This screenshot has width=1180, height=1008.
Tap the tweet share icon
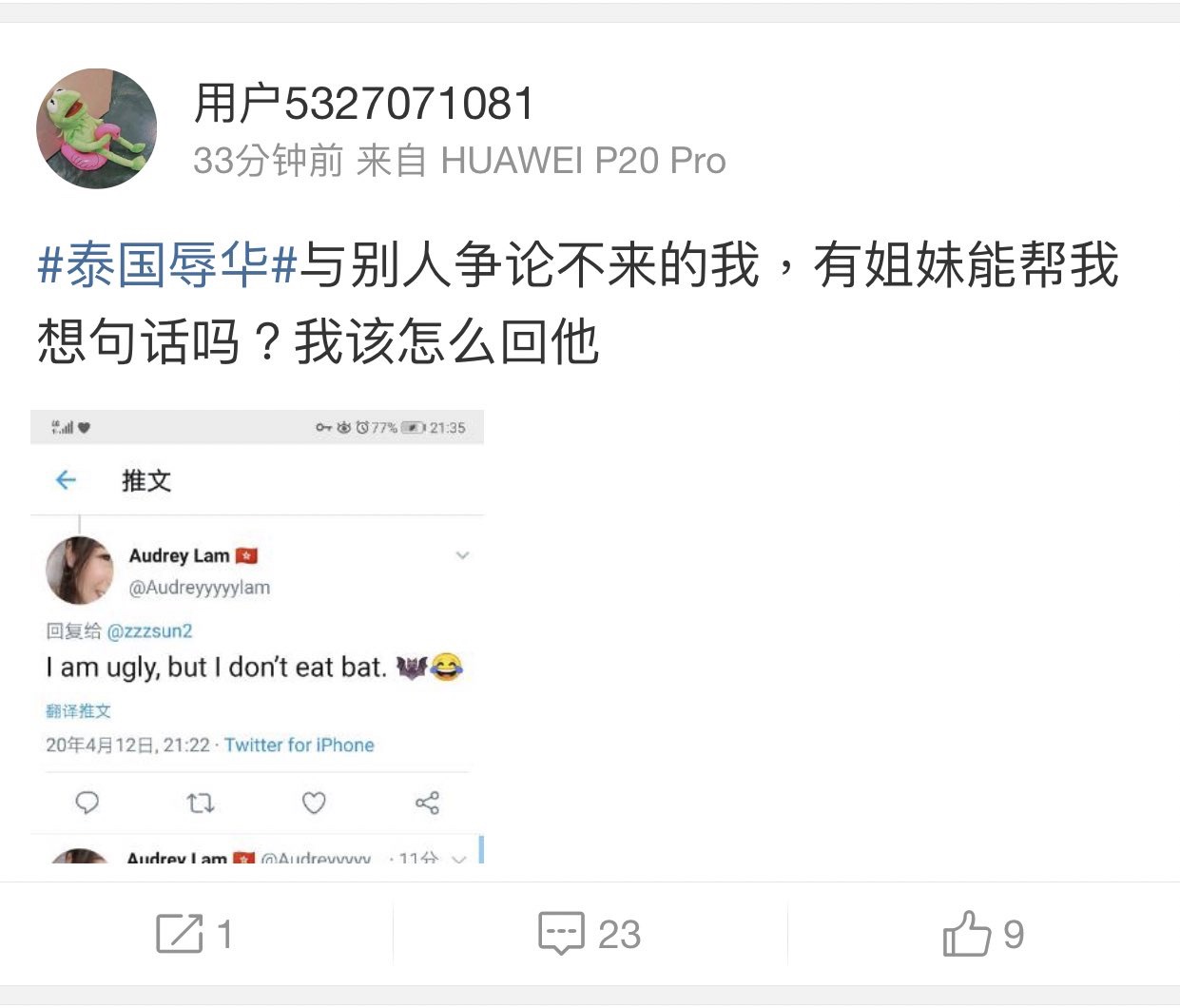(x=428, y=804)
